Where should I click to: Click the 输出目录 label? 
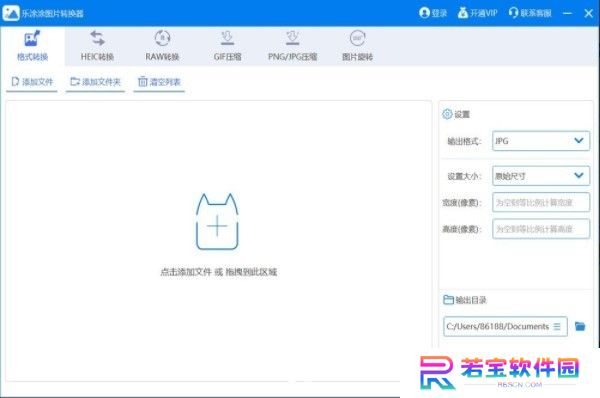click(x=471, y=300)
